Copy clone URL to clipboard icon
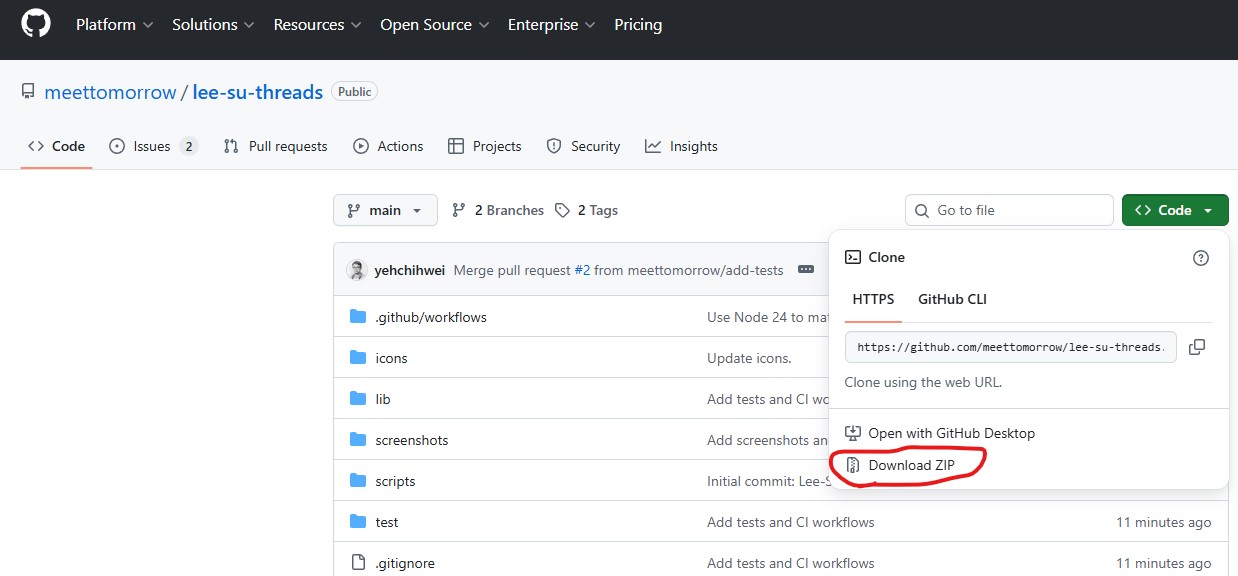 pos(1196,347)
